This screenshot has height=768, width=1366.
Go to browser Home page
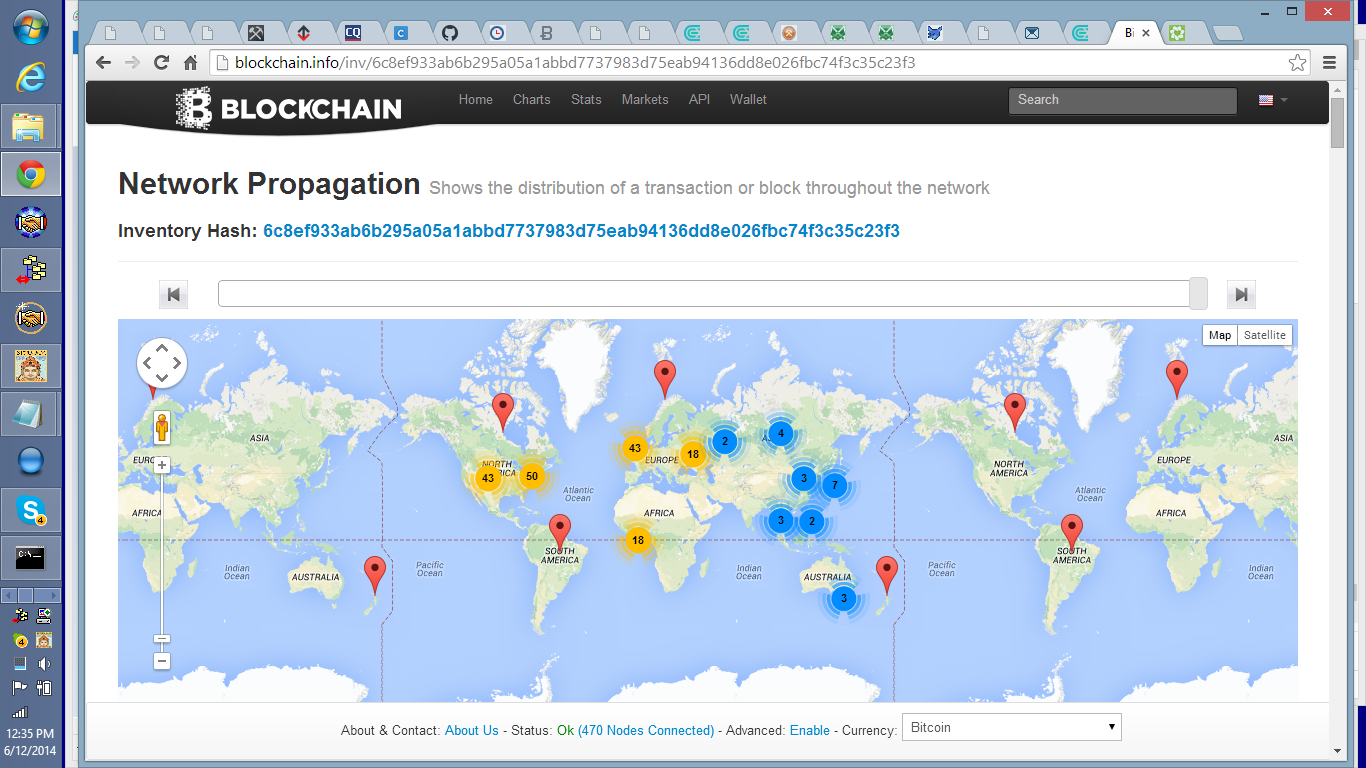(190, 62)
